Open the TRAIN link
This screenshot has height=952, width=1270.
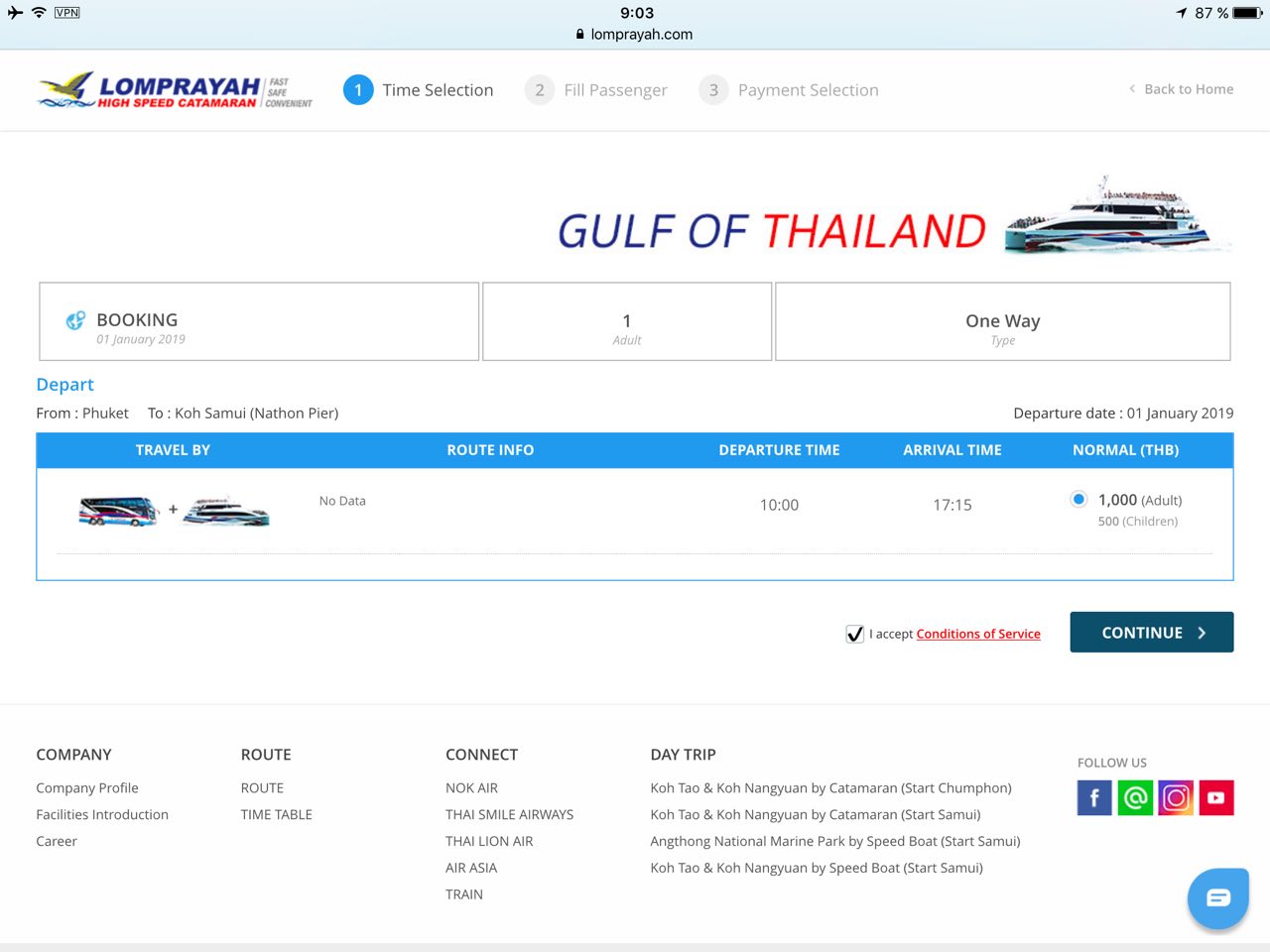[464, 894]
